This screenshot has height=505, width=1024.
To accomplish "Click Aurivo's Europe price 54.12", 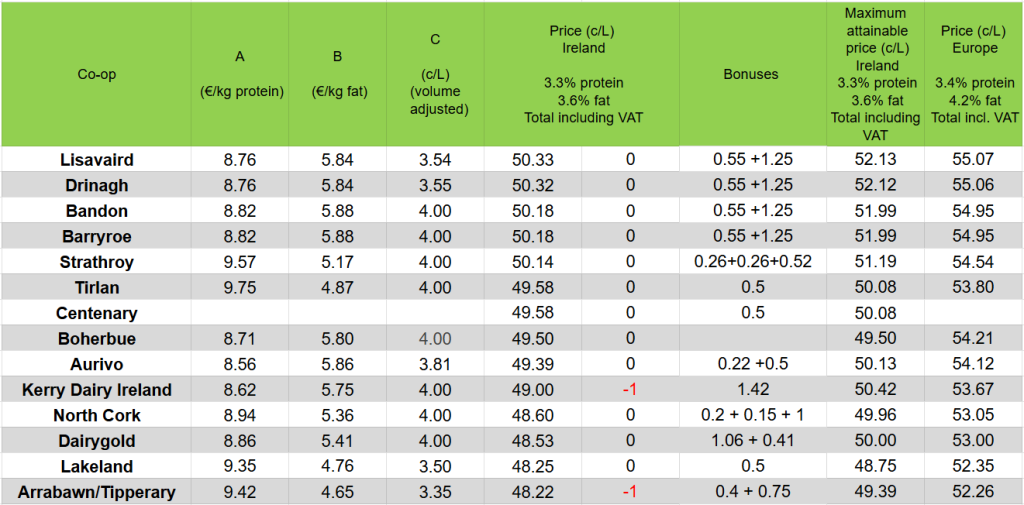I will [974, 364].
